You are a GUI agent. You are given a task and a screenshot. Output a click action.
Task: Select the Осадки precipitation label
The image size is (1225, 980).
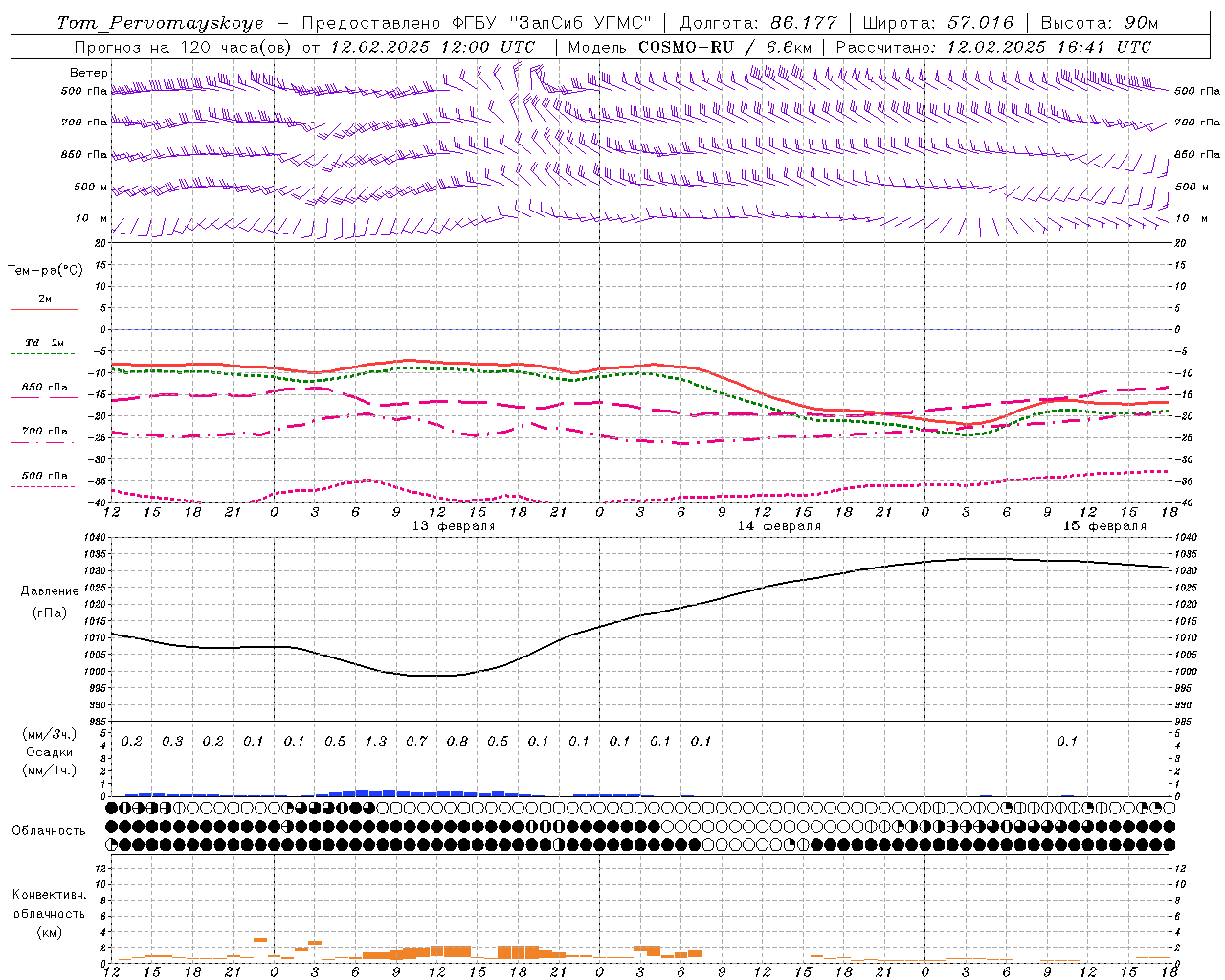pos(50,752)
